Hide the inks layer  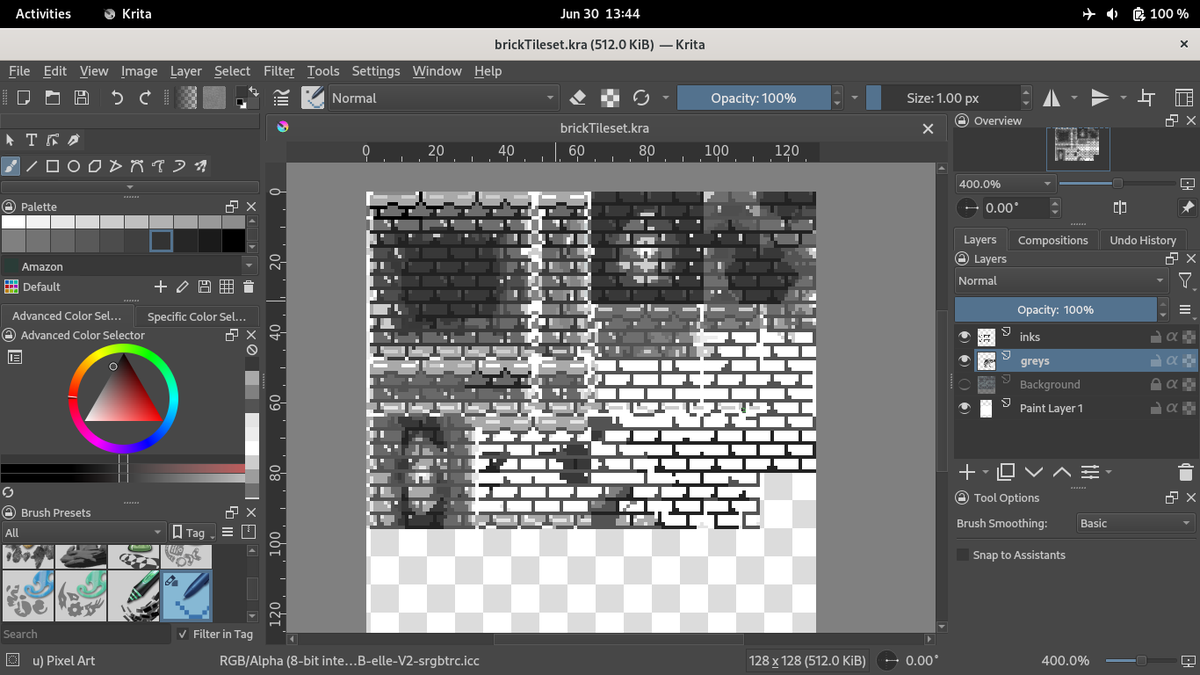pos(964,337)
